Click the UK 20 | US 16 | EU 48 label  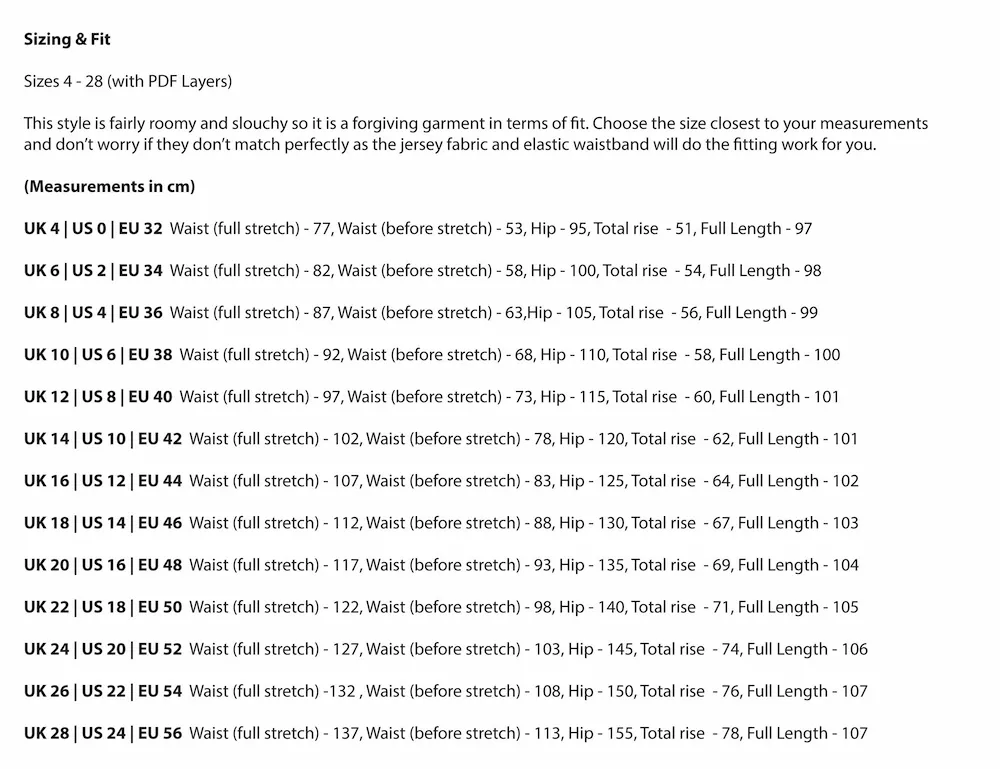tap(103, 565)
